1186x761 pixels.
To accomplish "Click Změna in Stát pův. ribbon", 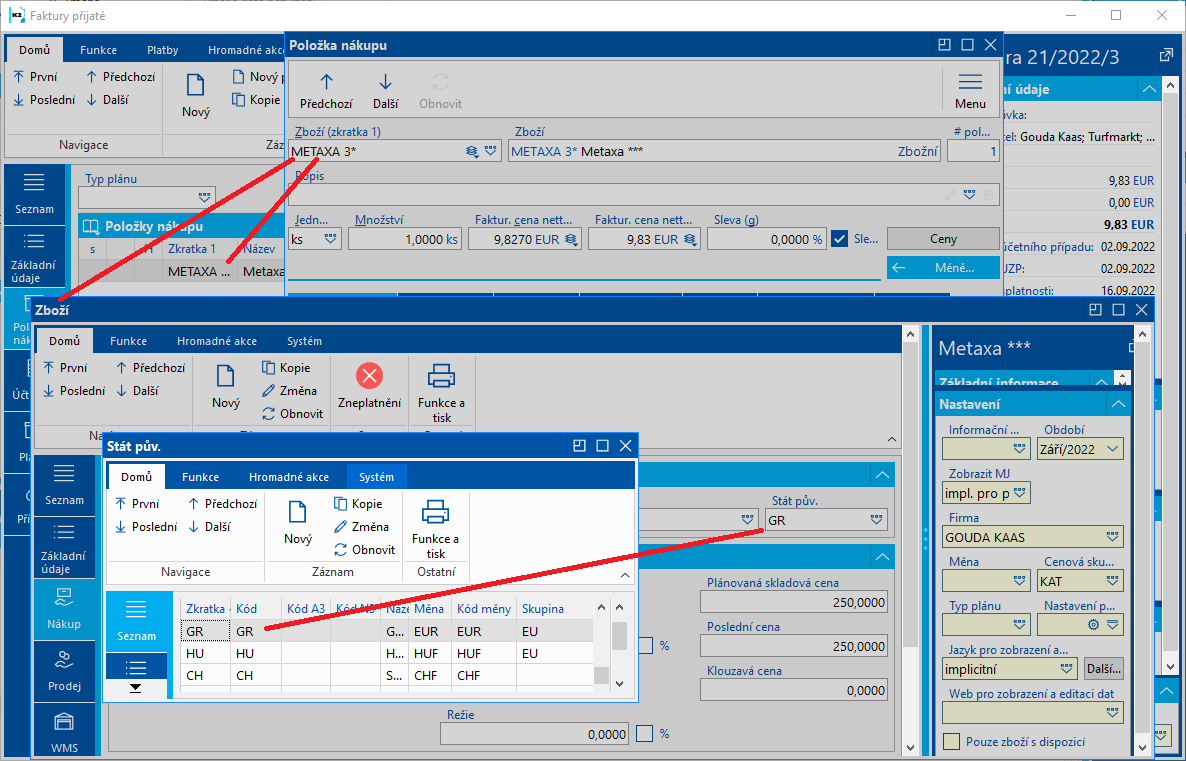I will click(361, 526).
